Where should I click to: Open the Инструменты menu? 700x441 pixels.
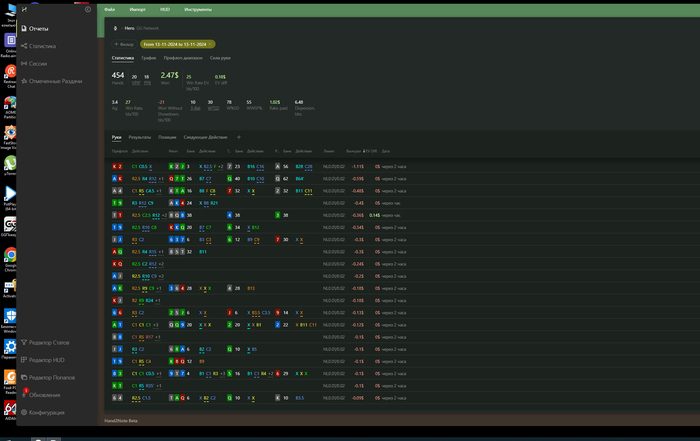click(198, 9)
